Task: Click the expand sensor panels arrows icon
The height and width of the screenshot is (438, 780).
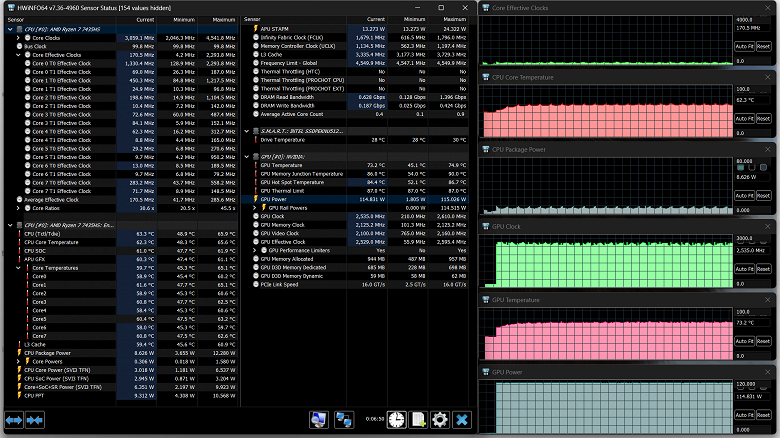Action: click(x=14, y=420)
